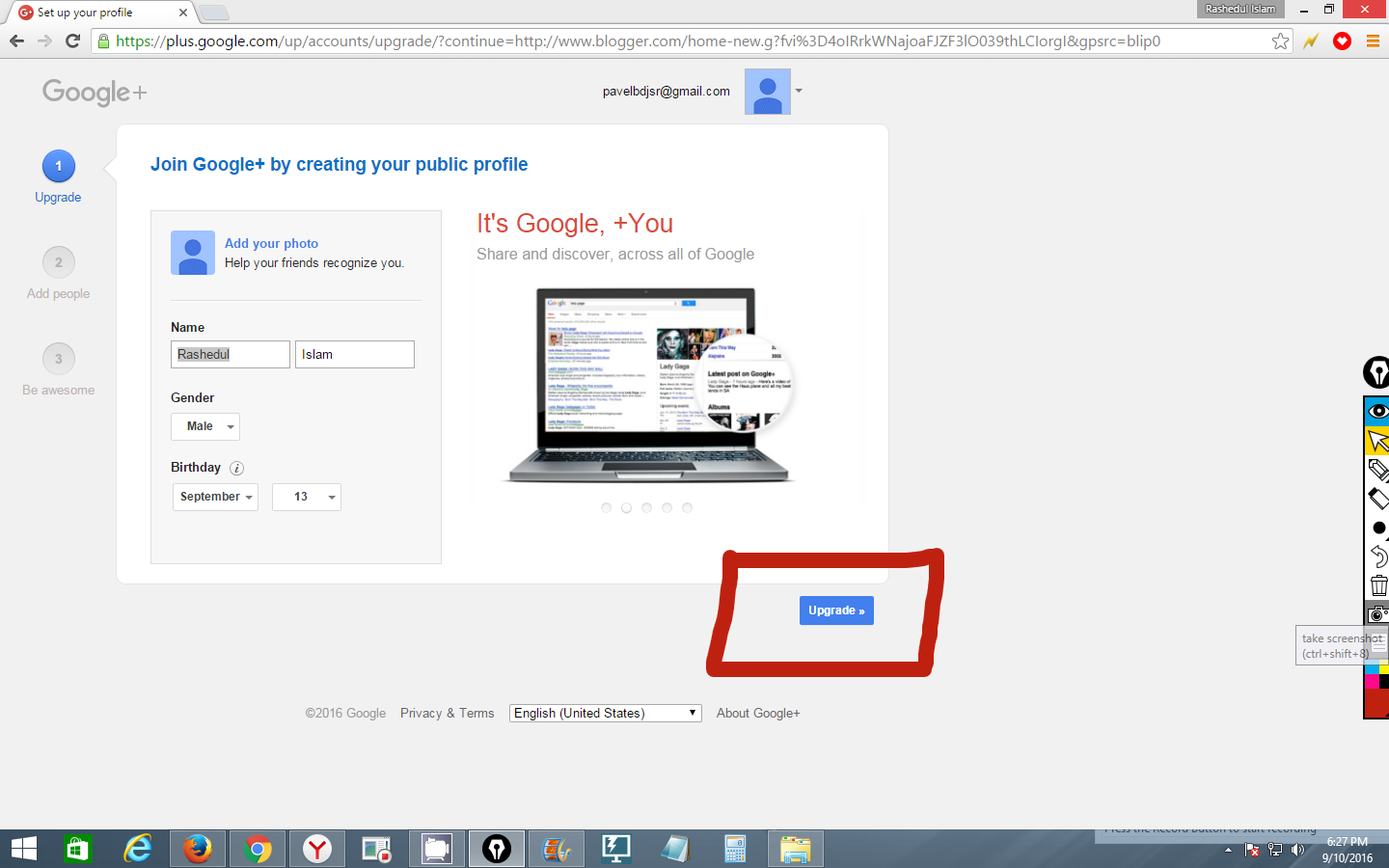Click the volume speaker tray icon
The width and height of the screenshot is (1389, 868).
[x=1297, y=850]
